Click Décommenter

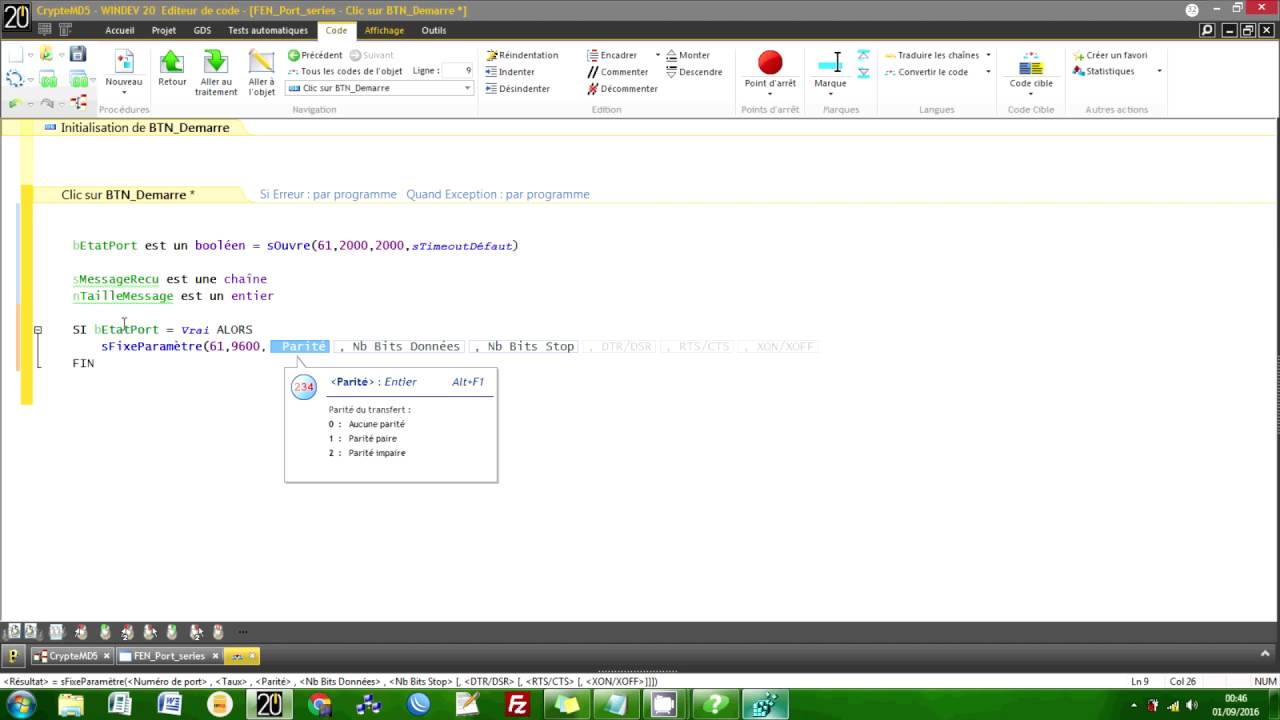622,89
